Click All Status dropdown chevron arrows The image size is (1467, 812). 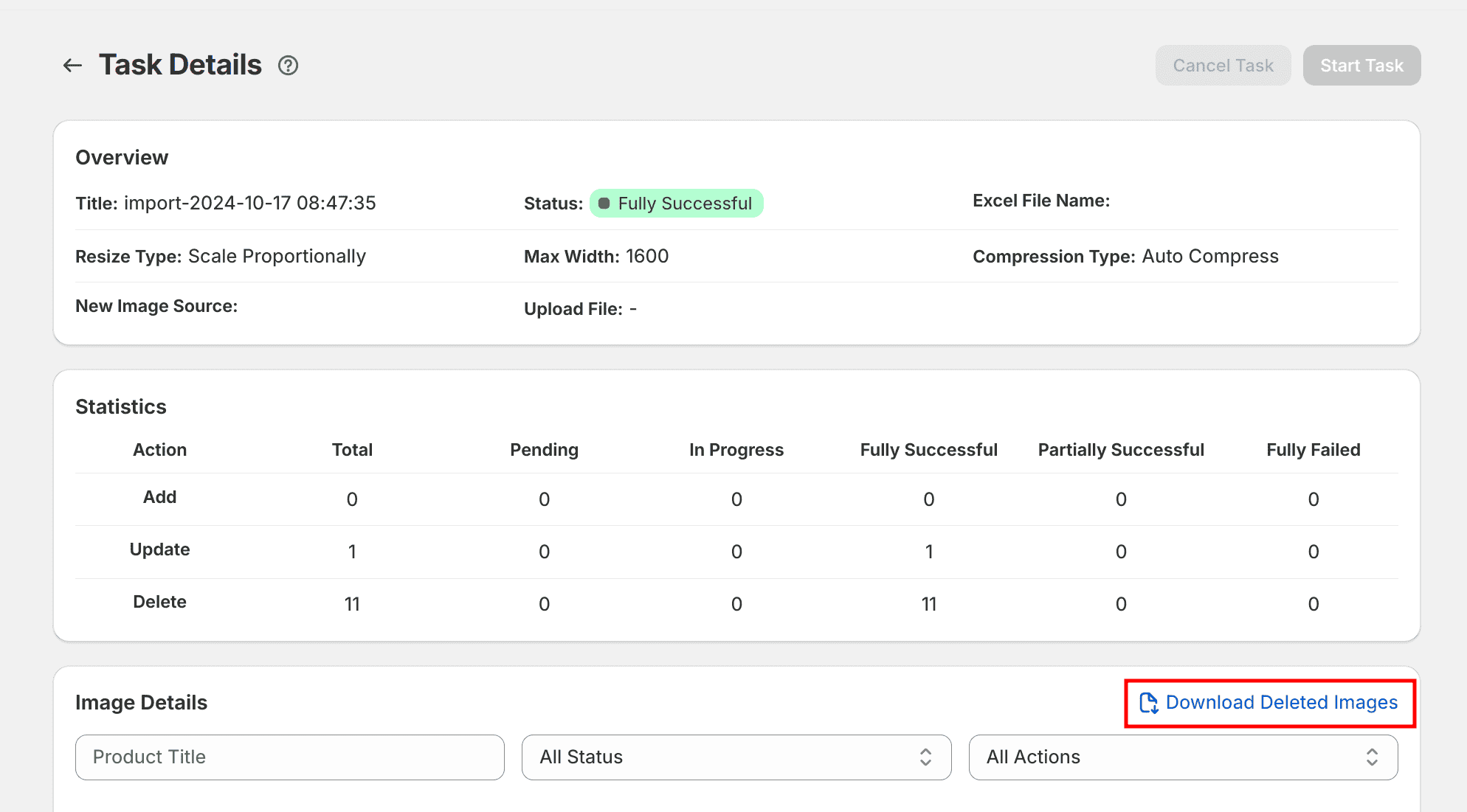[x=925, y=757]
